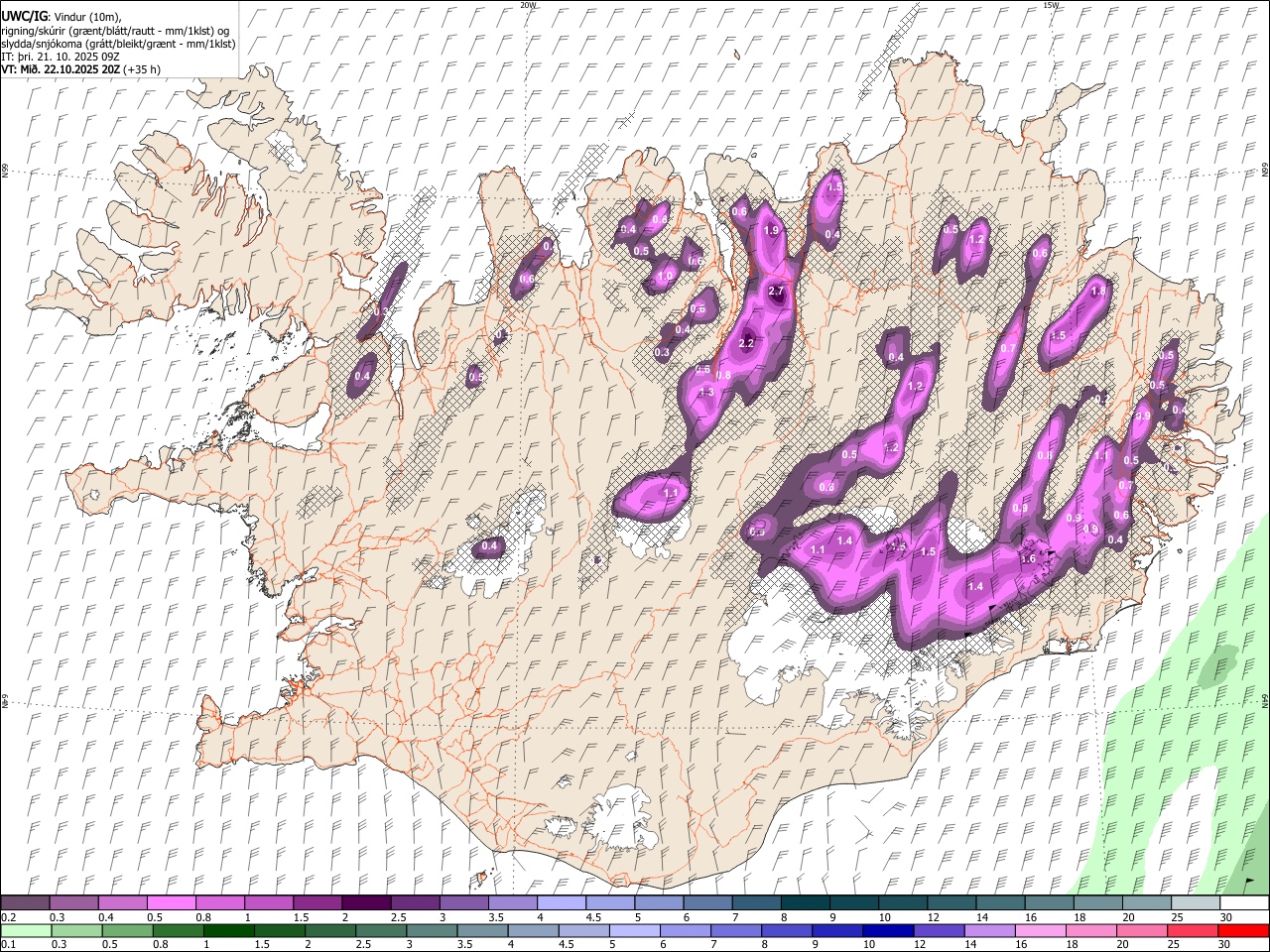Click the "0.1" rain legend label

click(x=9, y=945)
